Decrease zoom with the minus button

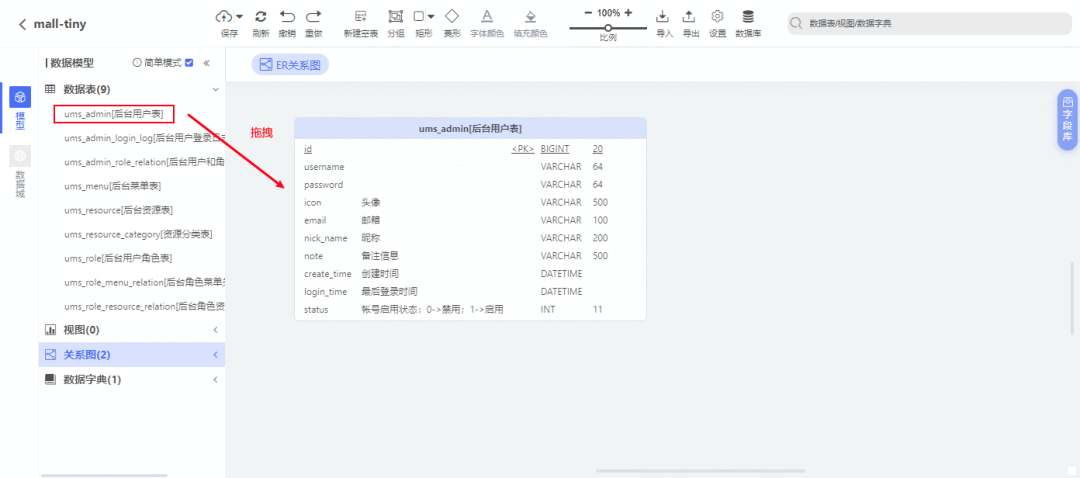pos(588,12)
